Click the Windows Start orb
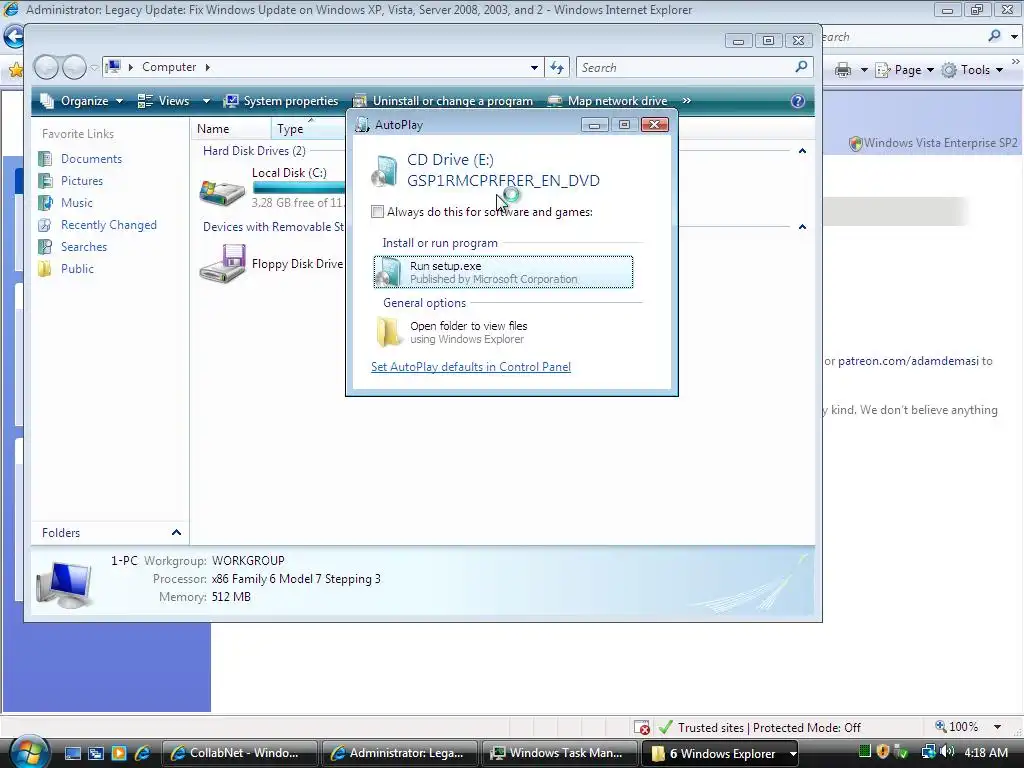The height and width of the screenshot is (768, 1024). pyautogui.click(x=28, y=752)
